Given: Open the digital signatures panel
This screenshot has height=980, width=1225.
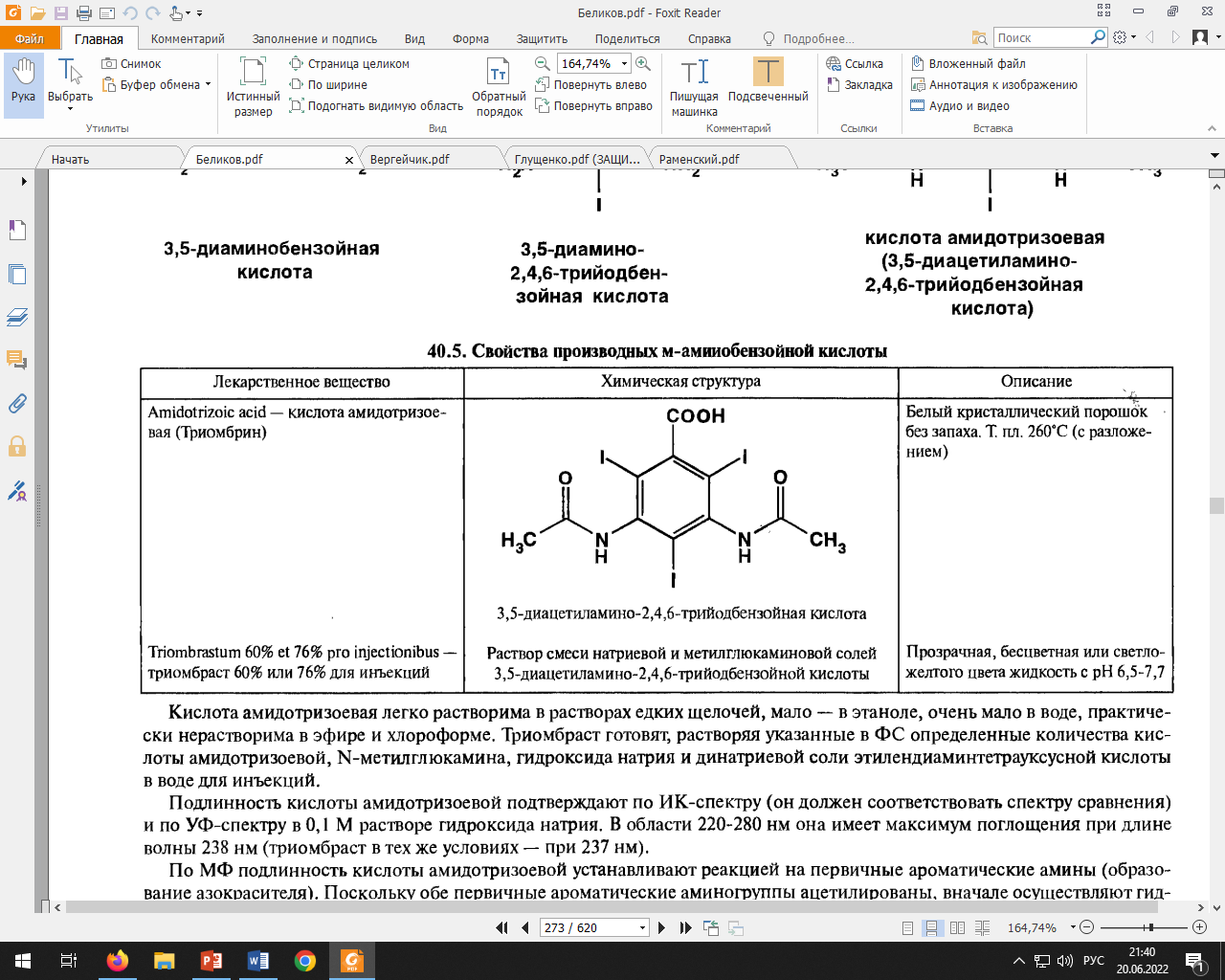Looking at the screenshot, I should [x=17, y=491].
